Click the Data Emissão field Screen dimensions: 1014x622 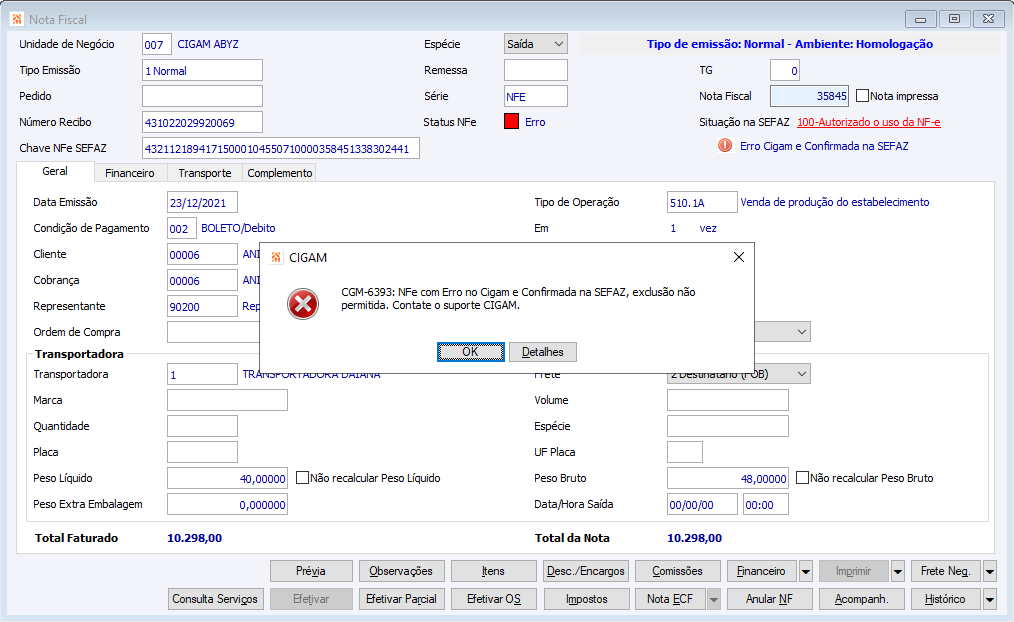point(202,202)
